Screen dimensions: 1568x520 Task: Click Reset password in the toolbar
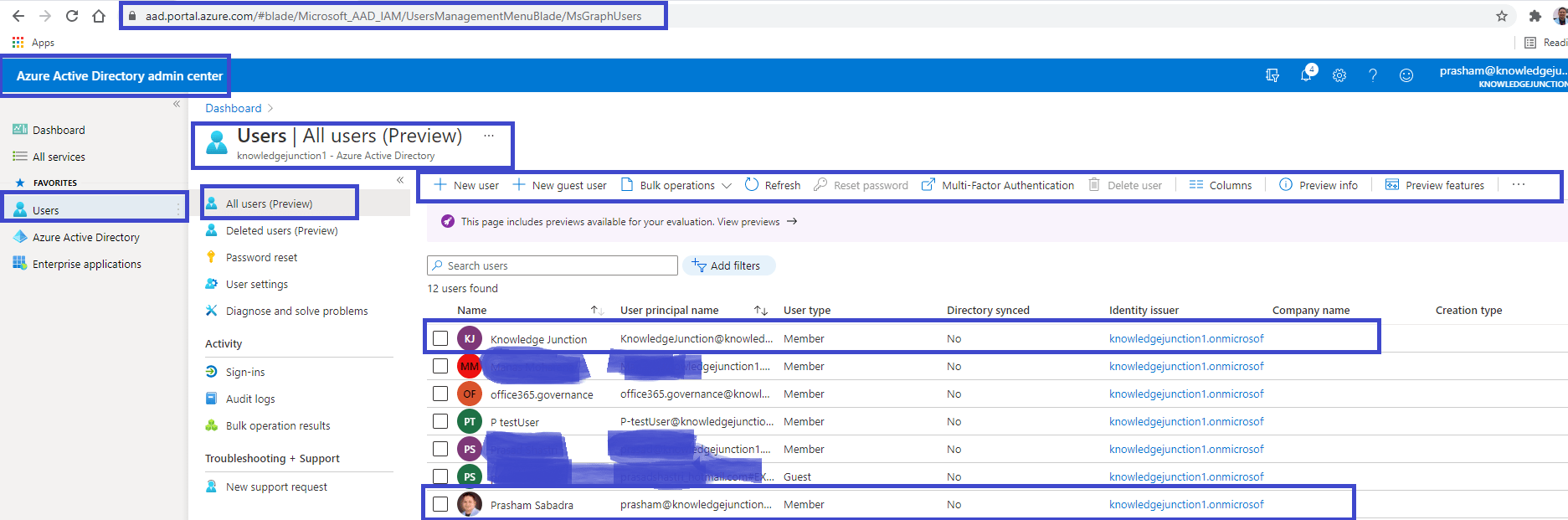point(861,185)
